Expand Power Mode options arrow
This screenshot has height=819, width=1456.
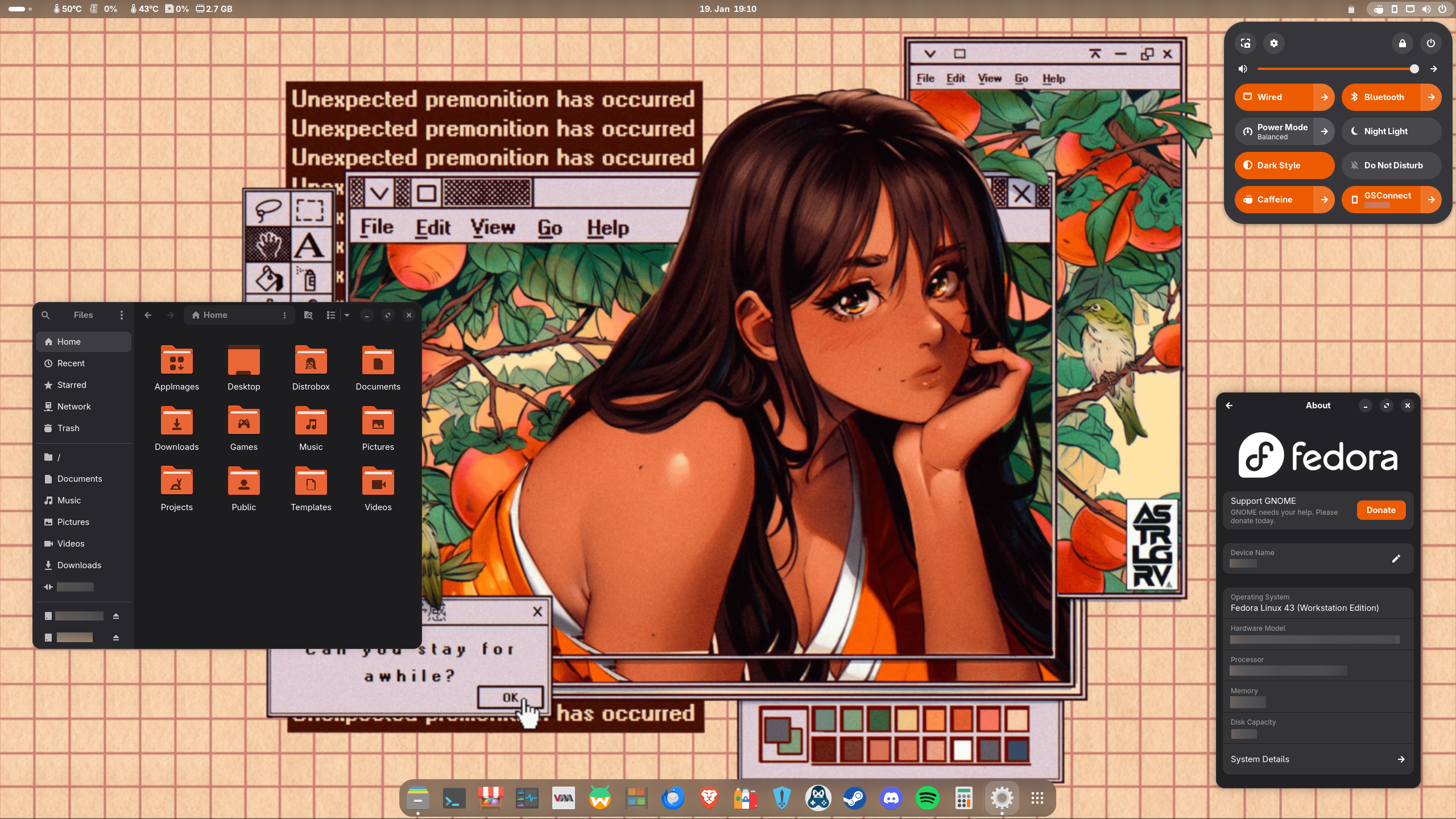(x=1324, y=131)
